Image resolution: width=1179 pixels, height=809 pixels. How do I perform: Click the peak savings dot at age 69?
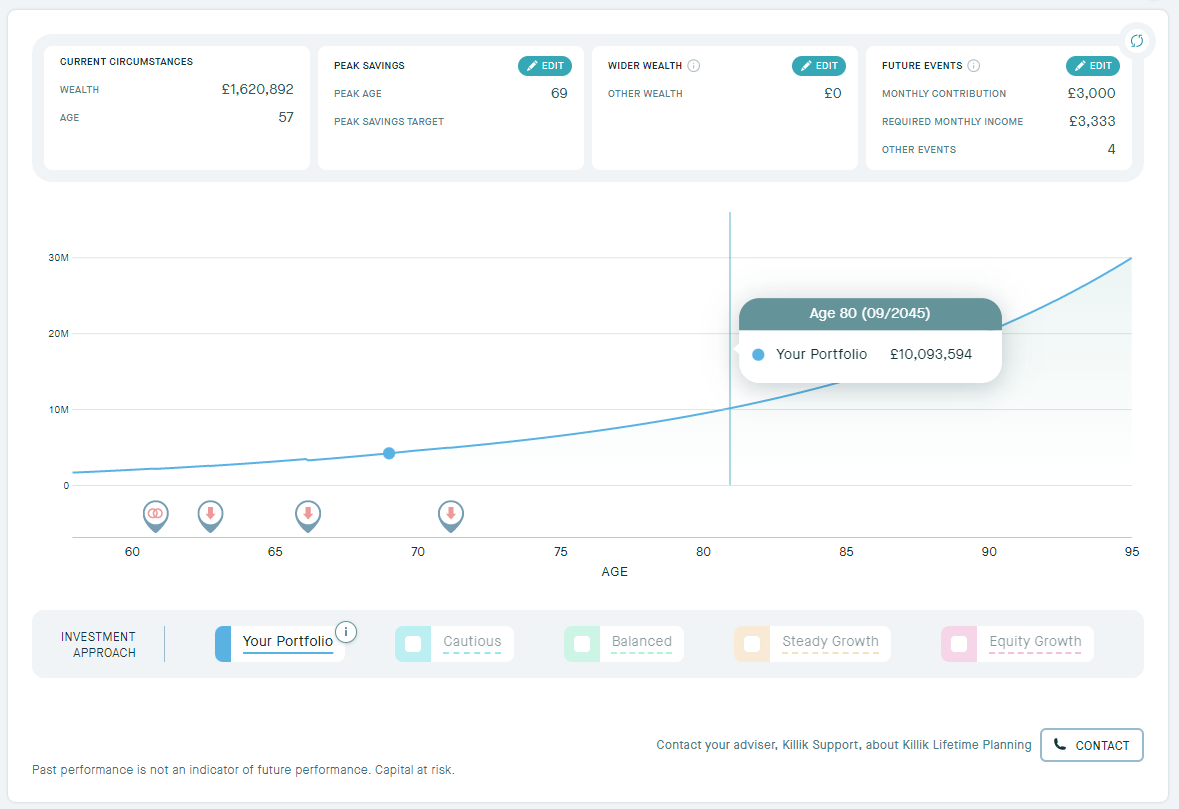coord(389,453)
